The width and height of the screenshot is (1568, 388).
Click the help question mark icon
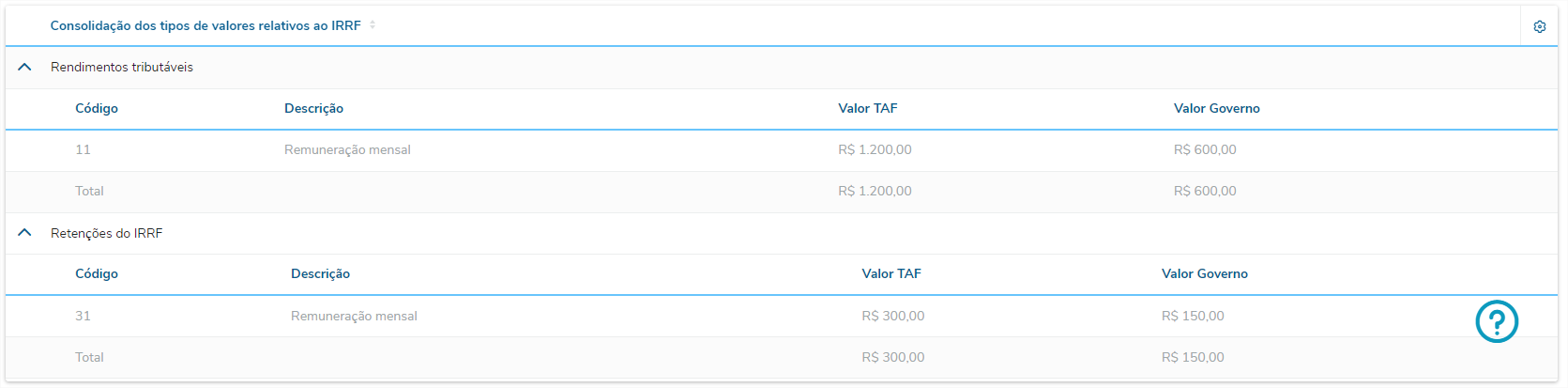point(1497,321)
